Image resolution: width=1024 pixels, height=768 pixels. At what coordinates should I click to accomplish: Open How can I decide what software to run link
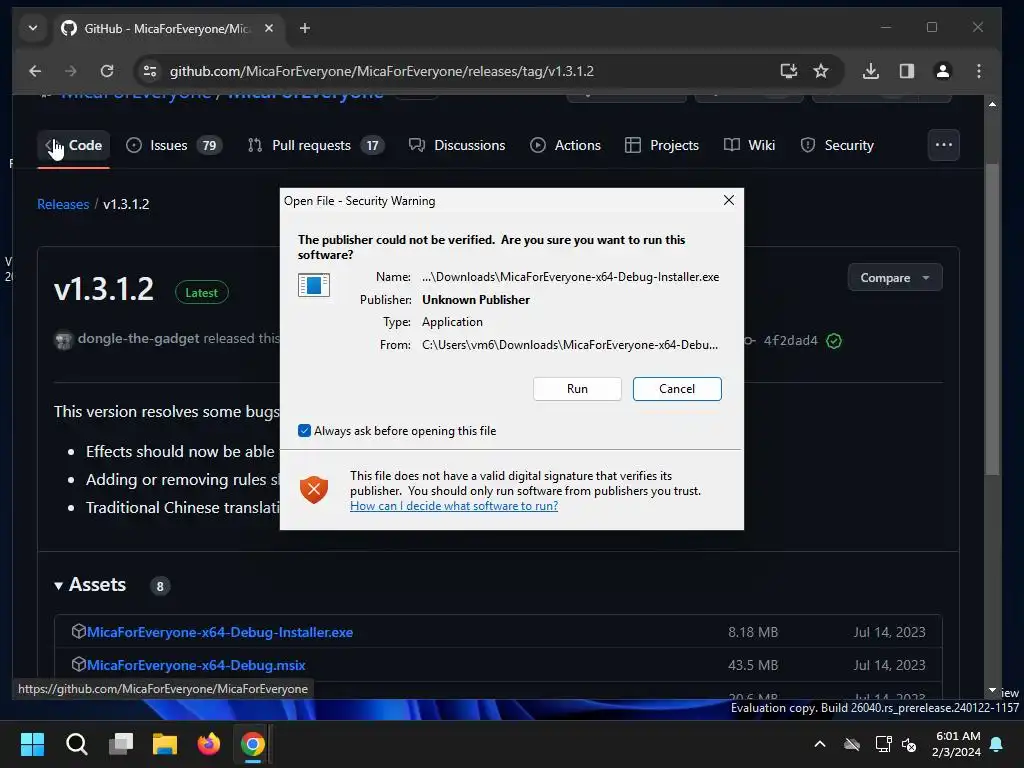click(454, 505)
